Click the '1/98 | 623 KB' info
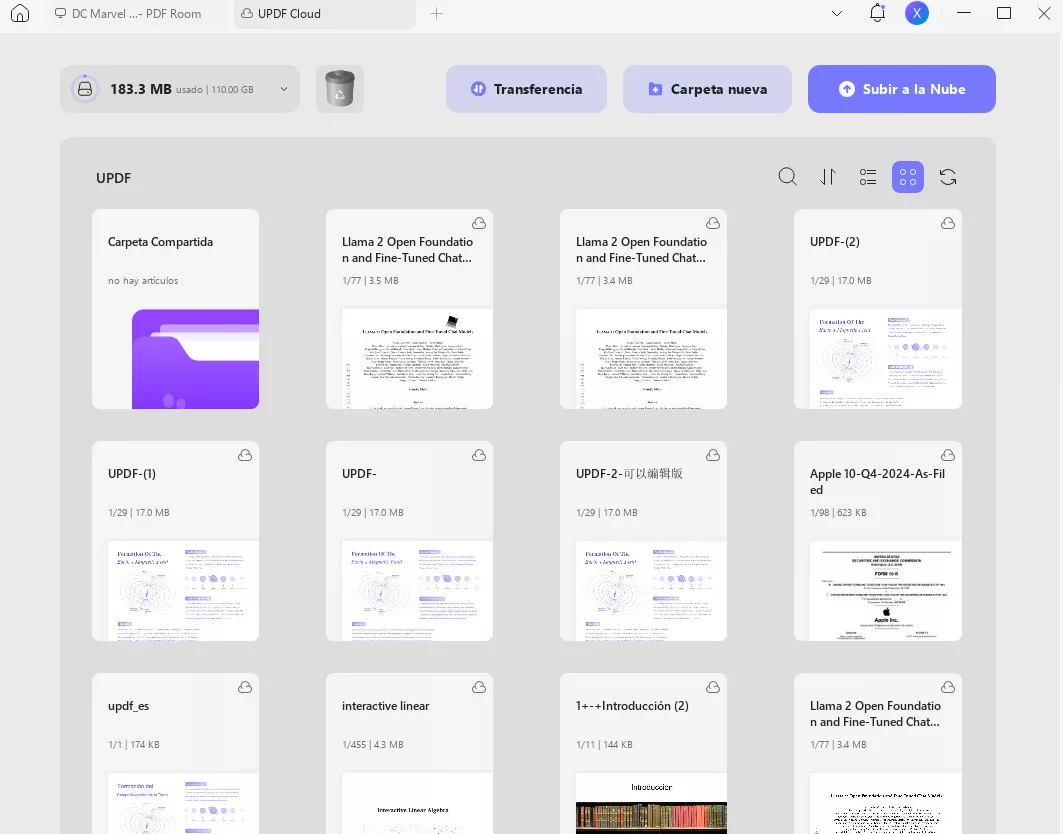Viewport: 1063px width, 834px height. pyautogui.click(x=838, y=513)
